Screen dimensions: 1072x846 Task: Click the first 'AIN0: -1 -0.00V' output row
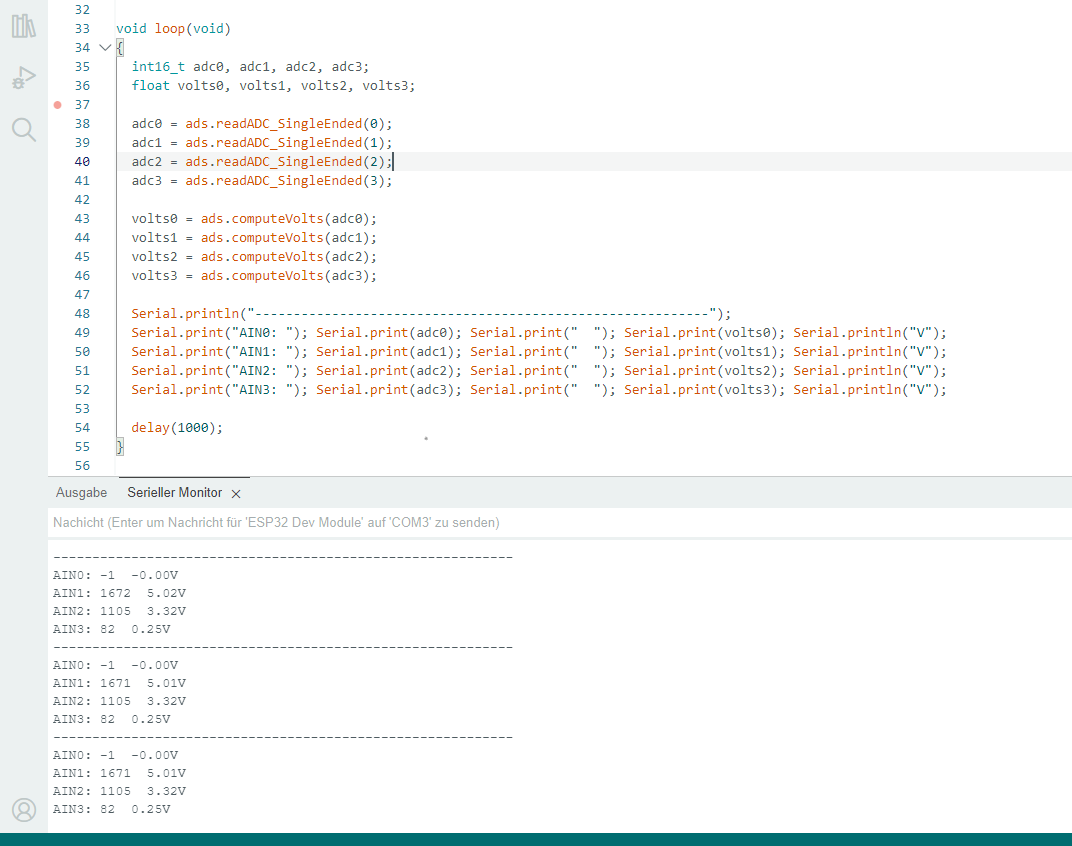click(116, 575)
